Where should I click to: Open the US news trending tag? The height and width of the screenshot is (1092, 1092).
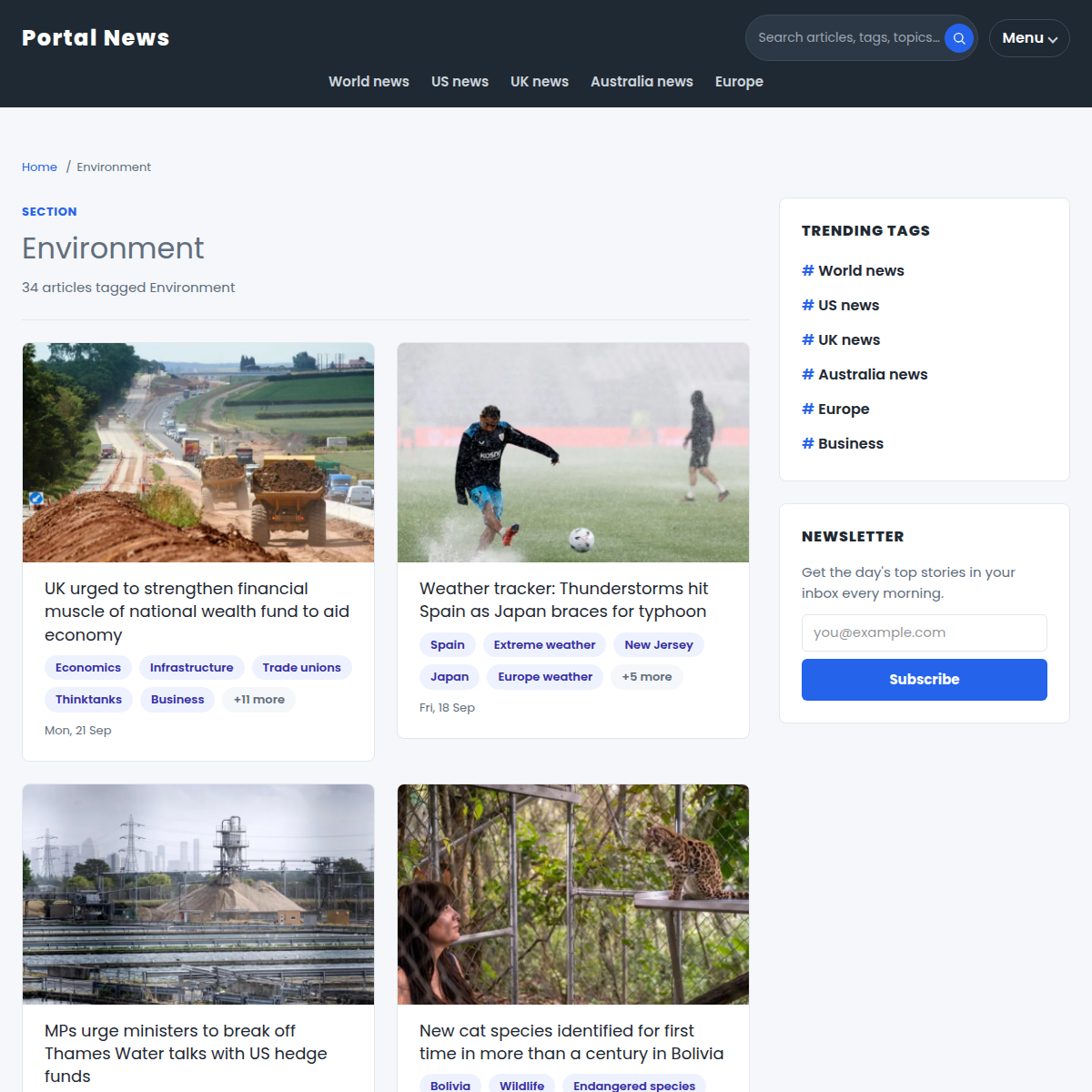[x=840, y=305]
